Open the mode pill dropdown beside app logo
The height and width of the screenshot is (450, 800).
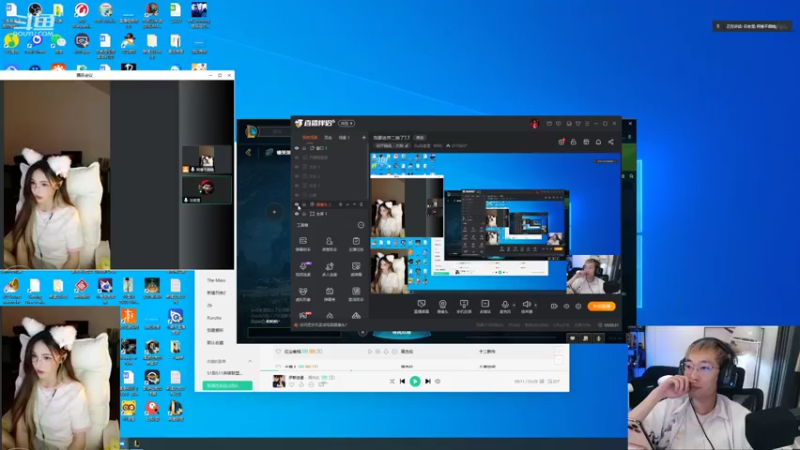346,123
